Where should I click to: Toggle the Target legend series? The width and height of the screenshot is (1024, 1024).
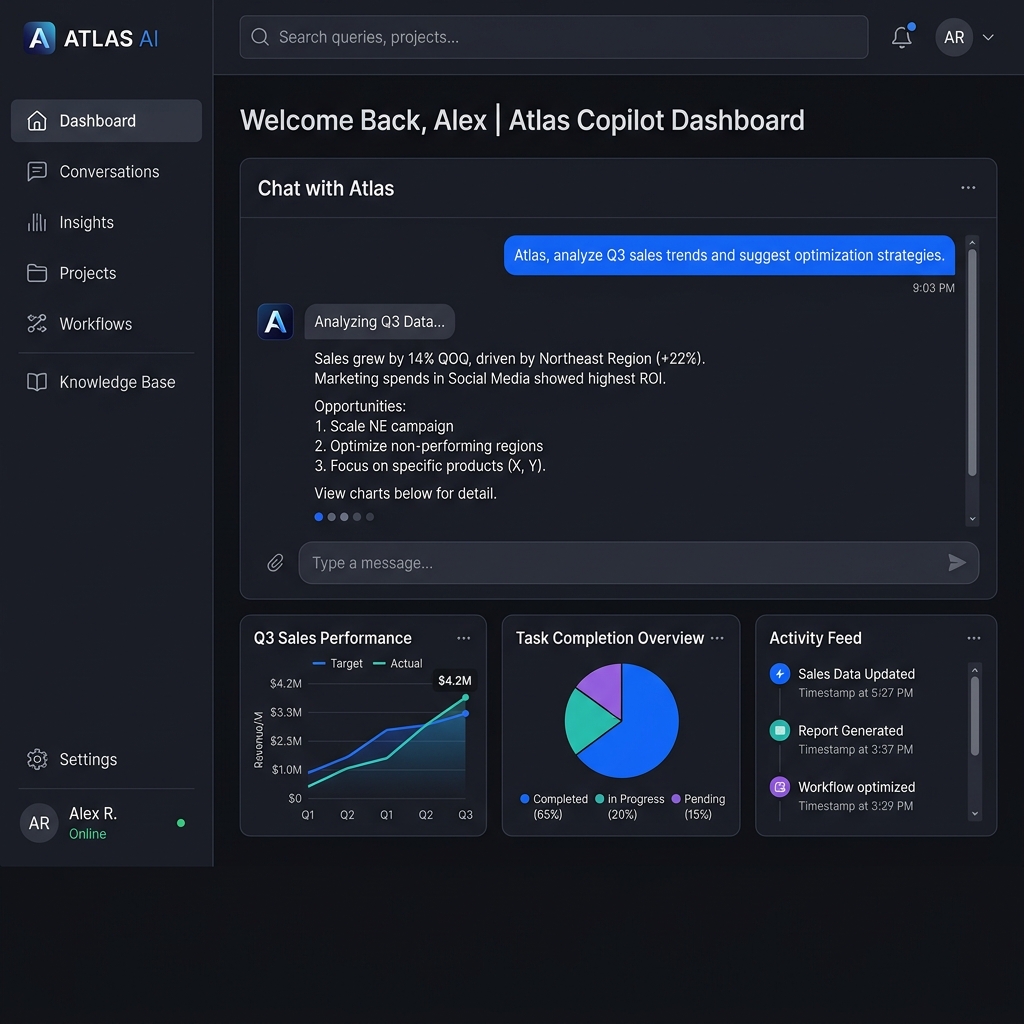(338, 664)
